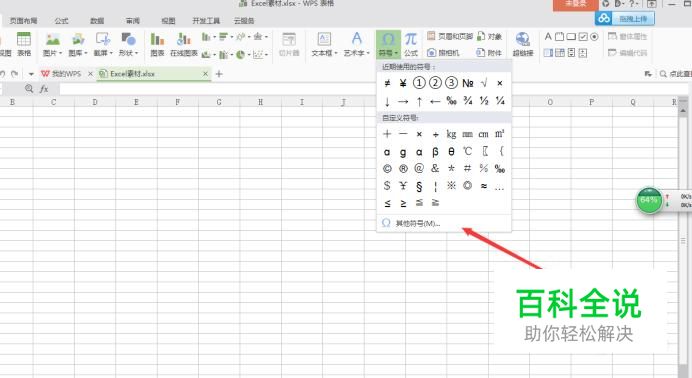Image resolution: width=692 pixels, height=378 pixels.
Task: Switch to the 数据 ribbon tab
Action: click(x=97, y=21)
